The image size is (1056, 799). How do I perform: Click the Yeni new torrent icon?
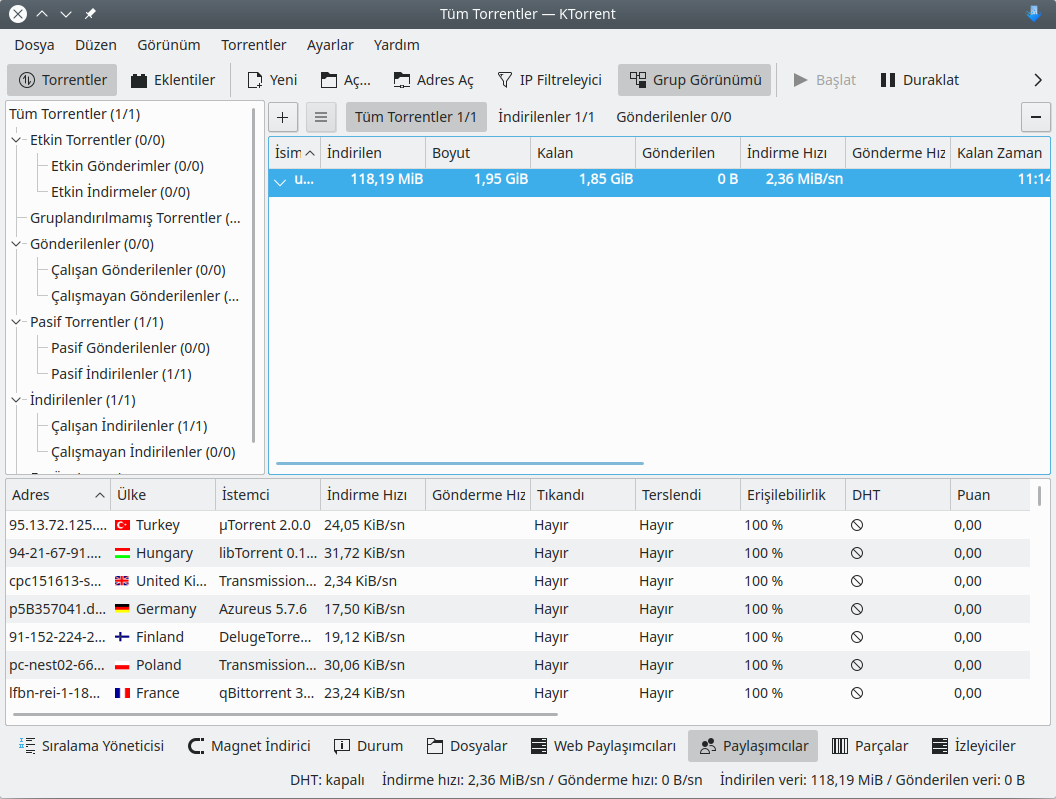pyautogui.click(x=255, y=80)
